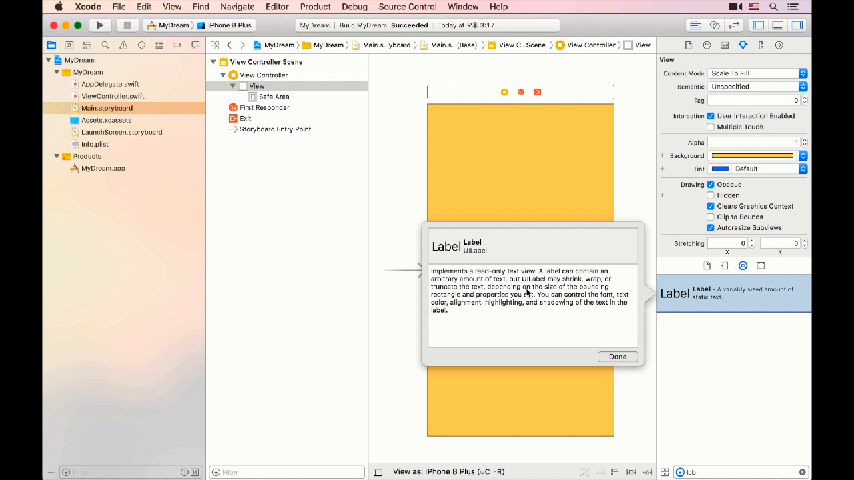The width and height of the screenshot is (854, 480).
Task: Enable the Hidden checkbox
Action: (711, 195)
